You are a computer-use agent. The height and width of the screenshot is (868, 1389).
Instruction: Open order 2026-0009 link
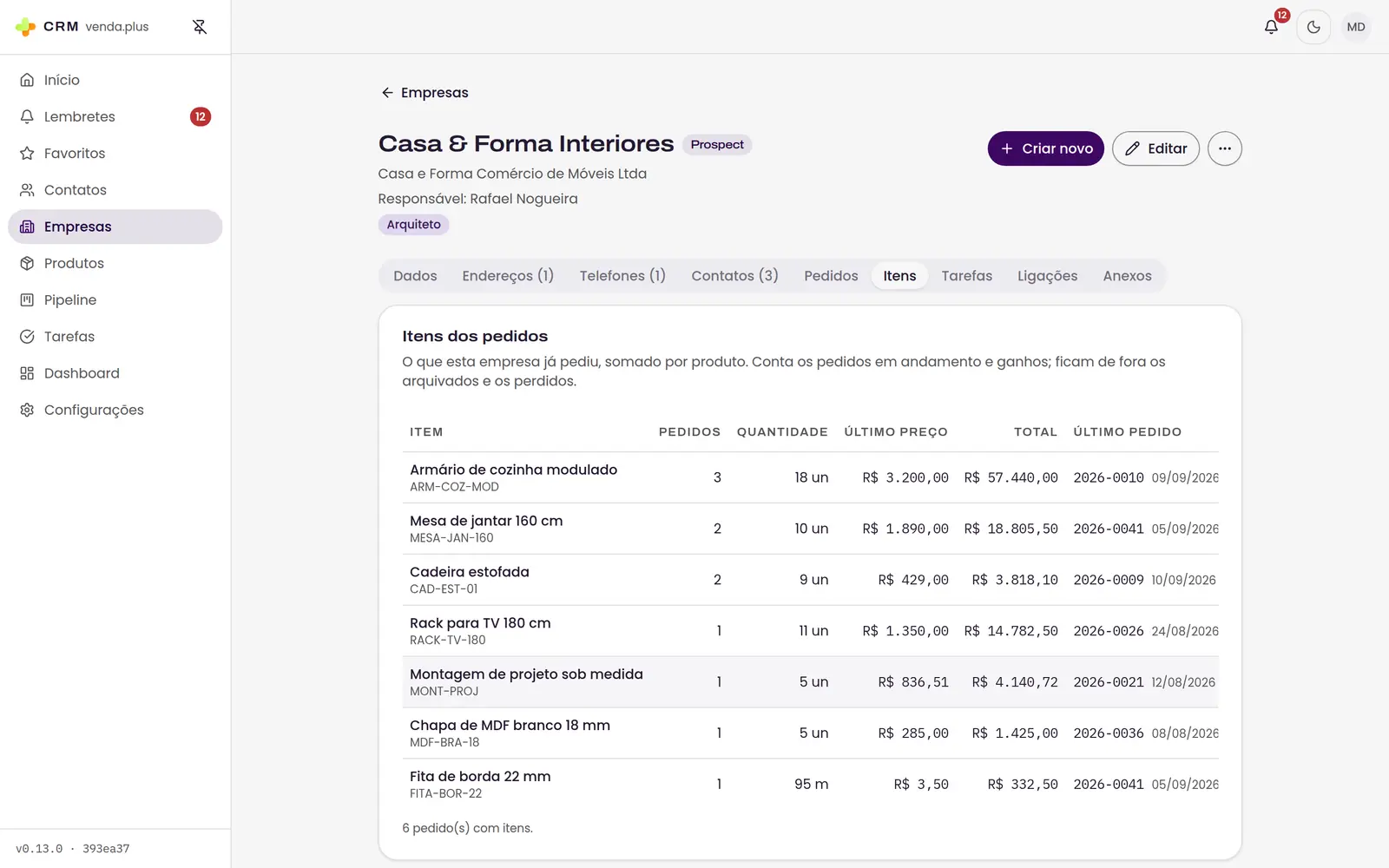[1109, 580]
